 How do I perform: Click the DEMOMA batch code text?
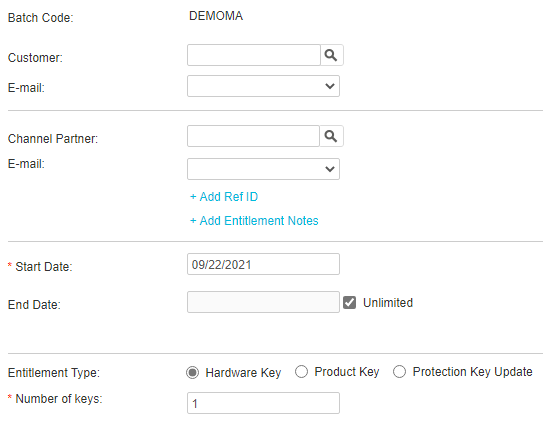(x=216, y=16)
